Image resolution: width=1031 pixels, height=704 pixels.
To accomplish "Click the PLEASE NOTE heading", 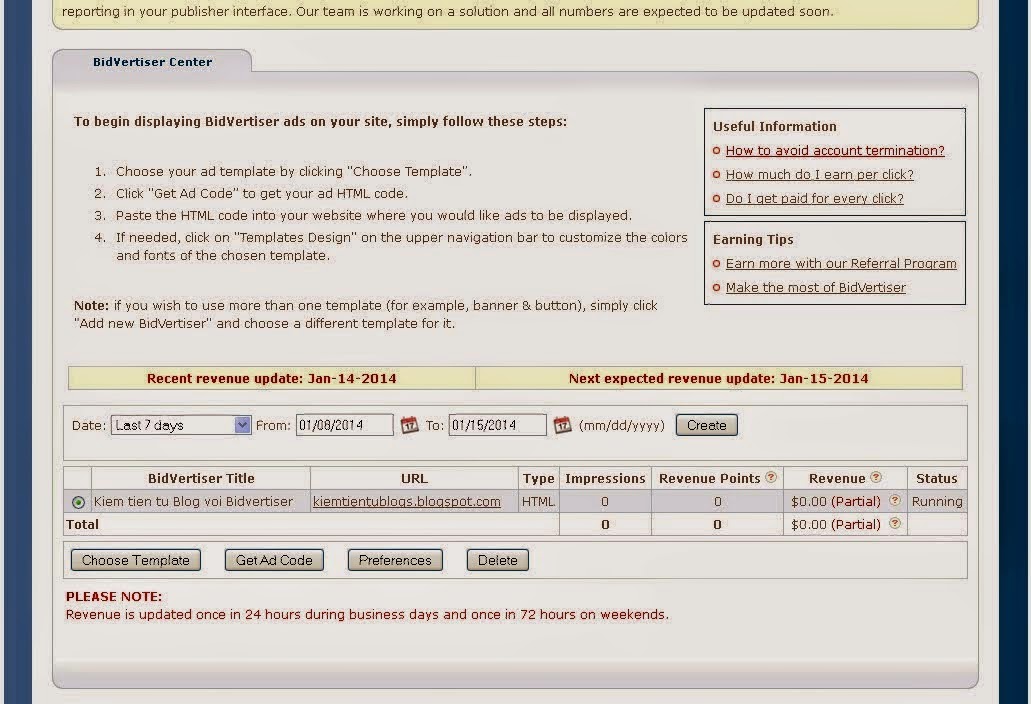I will click(x=114, y=597).
